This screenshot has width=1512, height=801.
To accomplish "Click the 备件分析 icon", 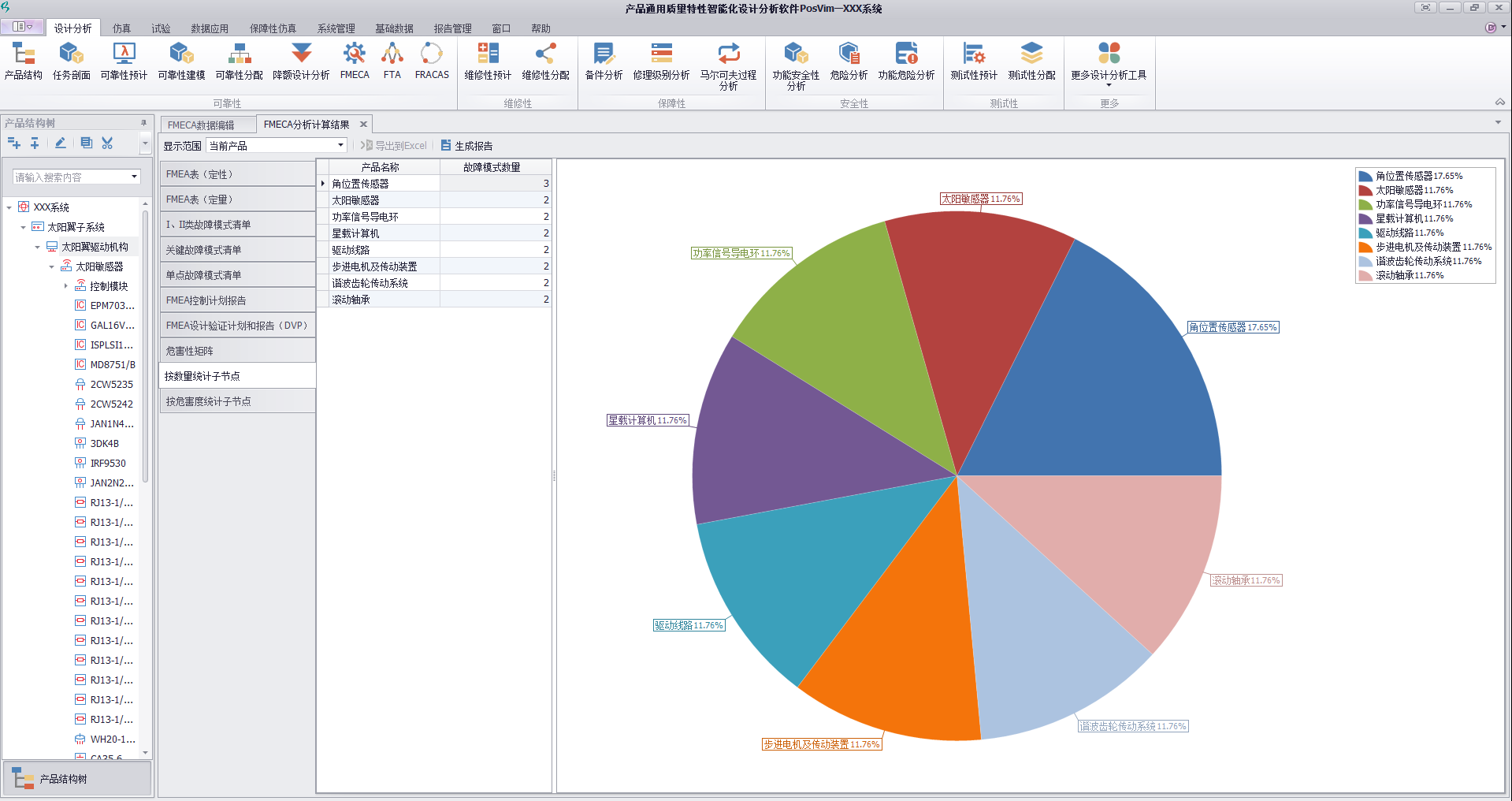I will (604, 61).
